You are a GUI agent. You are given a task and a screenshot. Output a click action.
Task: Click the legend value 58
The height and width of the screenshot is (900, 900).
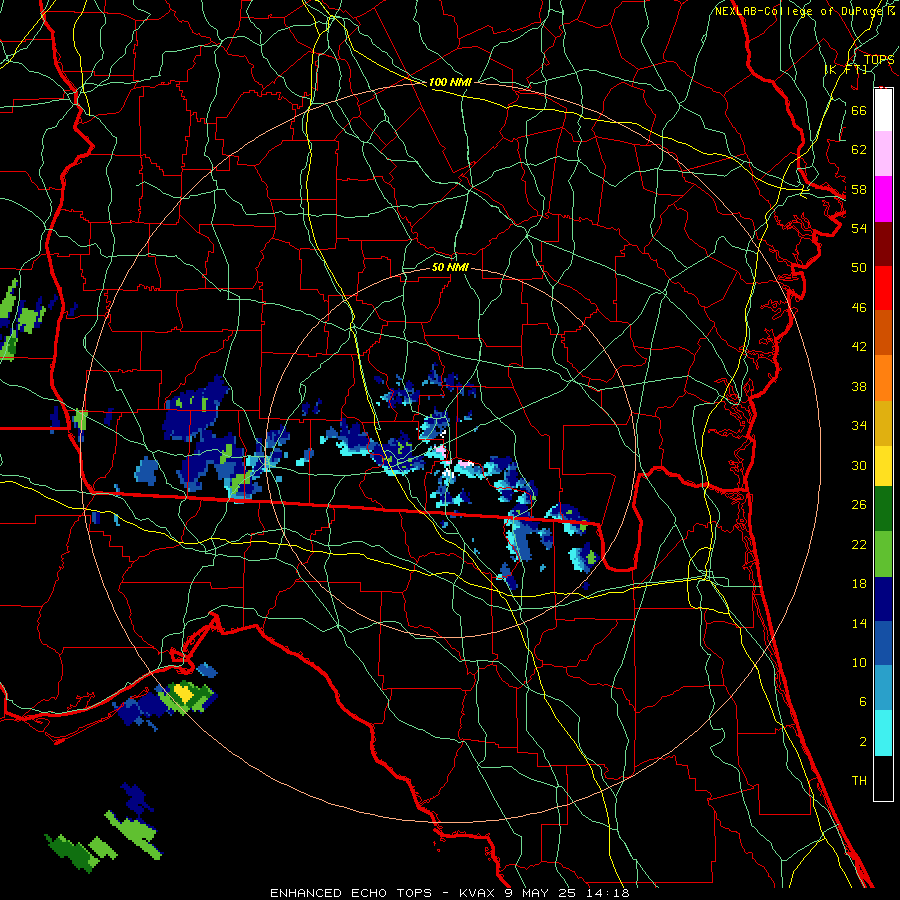(x=859, y=189)
